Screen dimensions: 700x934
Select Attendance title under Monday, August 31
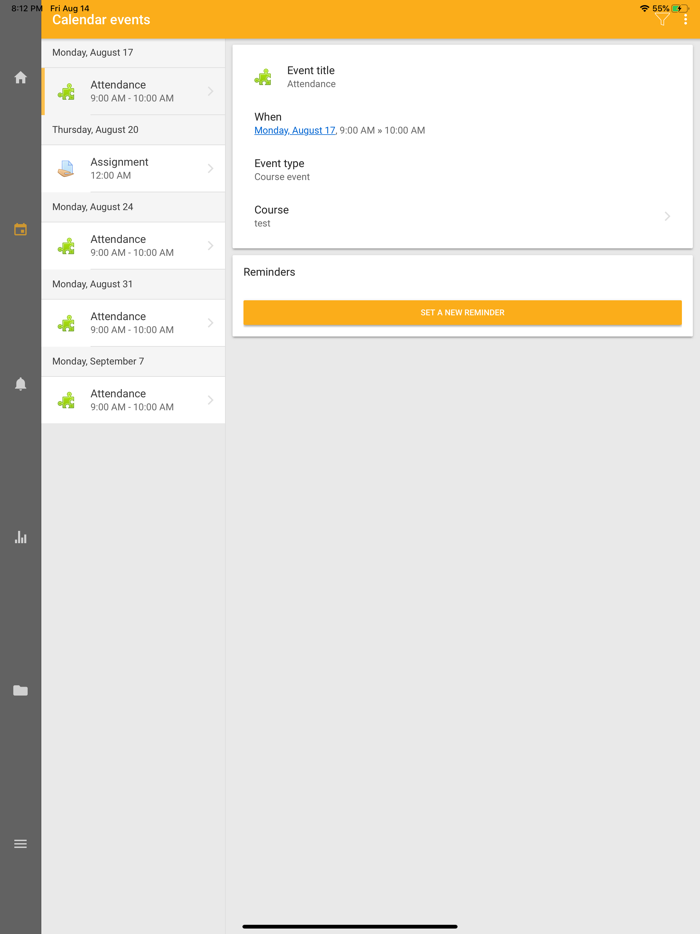(x=118, y=316)
